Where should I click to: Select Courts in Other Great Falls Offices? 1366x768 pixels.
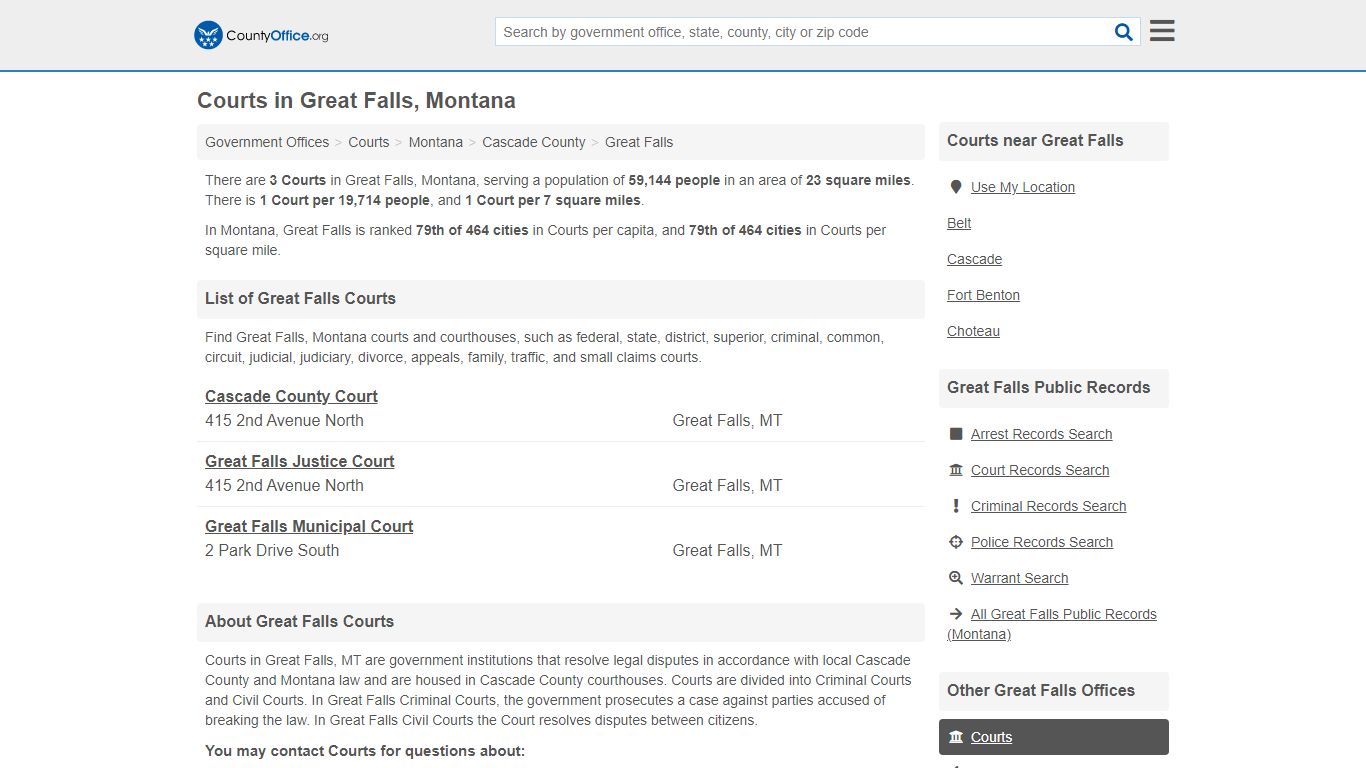click(x=1054, y=737)
